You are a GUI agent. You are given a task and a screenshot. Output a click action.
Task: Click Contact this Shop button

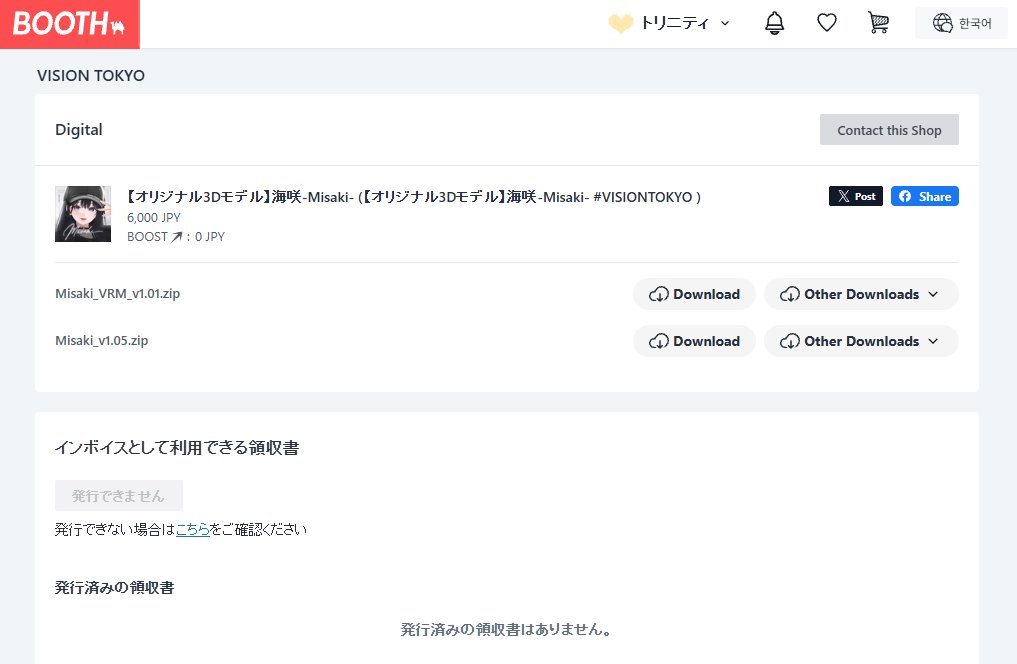[889, 130]
